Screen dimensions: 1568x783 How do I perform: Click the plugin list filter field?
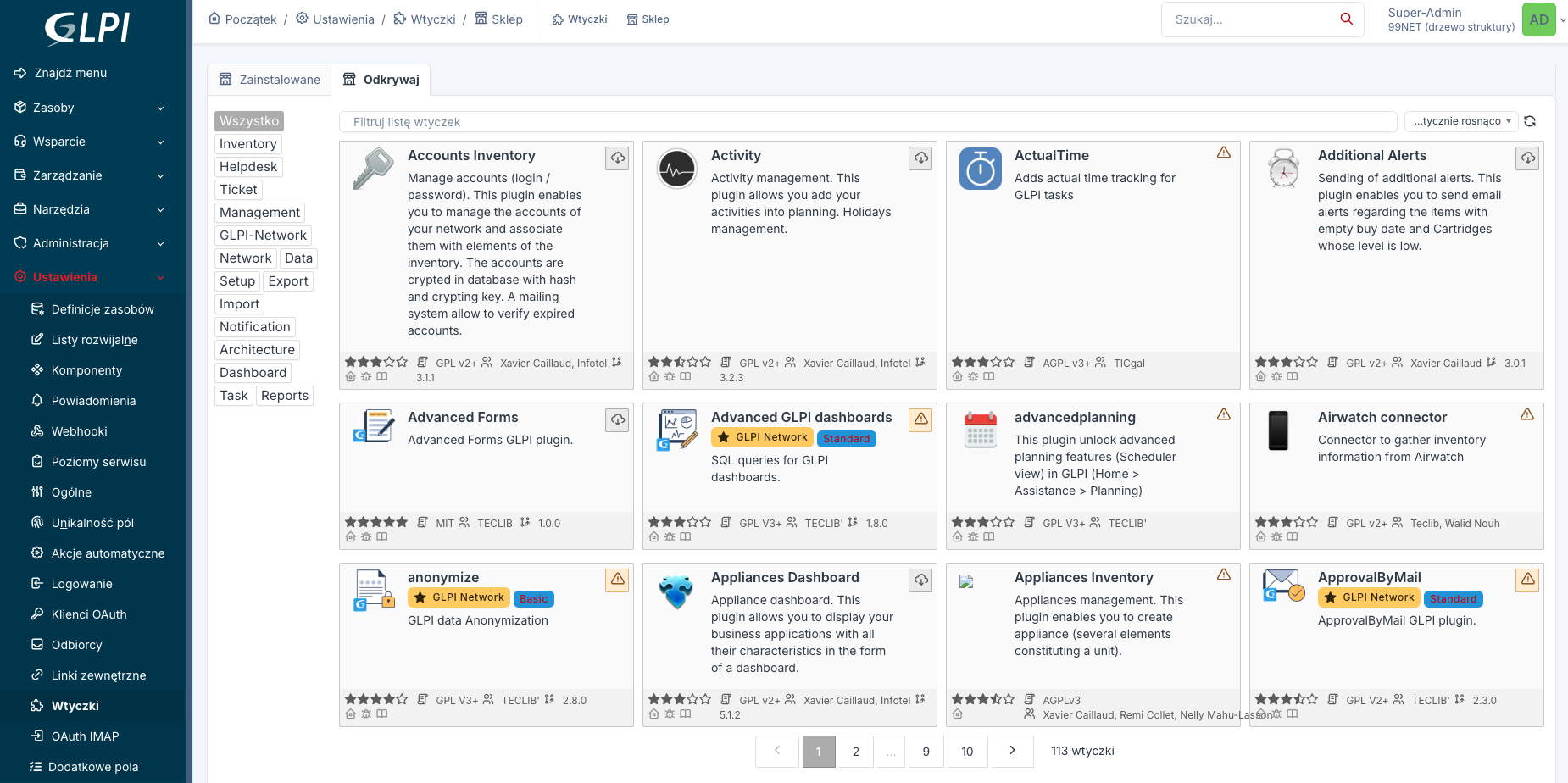(x=868, y=122)
